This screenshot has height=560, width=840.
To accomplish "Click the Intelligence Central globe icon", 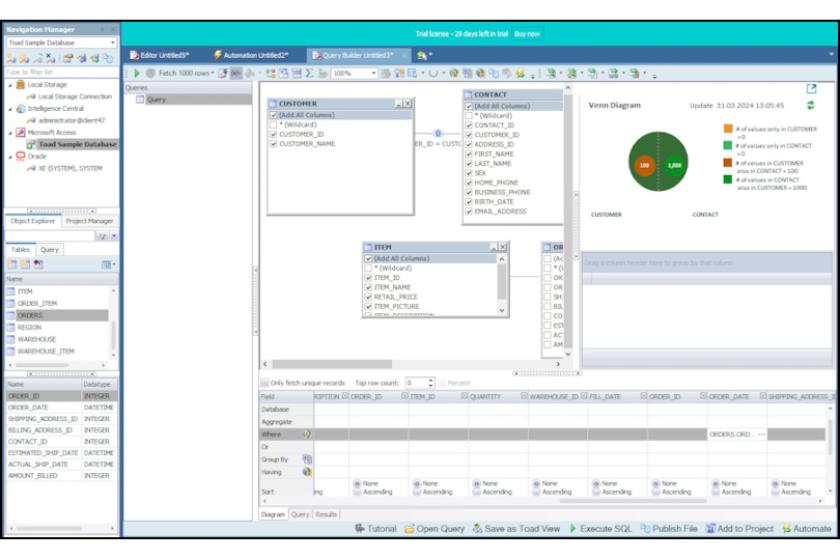I will 20,109.
